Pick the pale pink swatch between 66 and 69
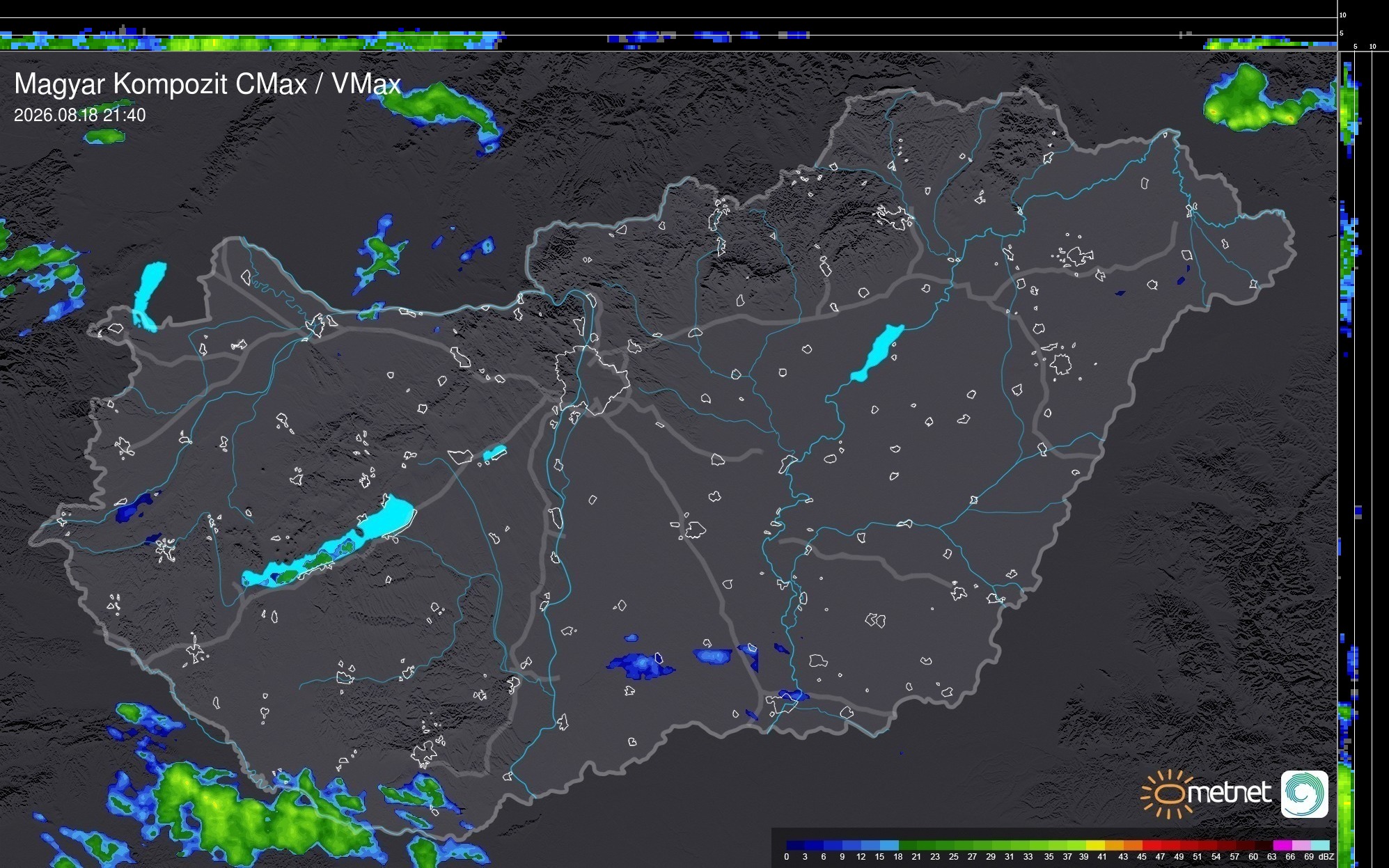Screen dimensions: 1389x868 1301,845
